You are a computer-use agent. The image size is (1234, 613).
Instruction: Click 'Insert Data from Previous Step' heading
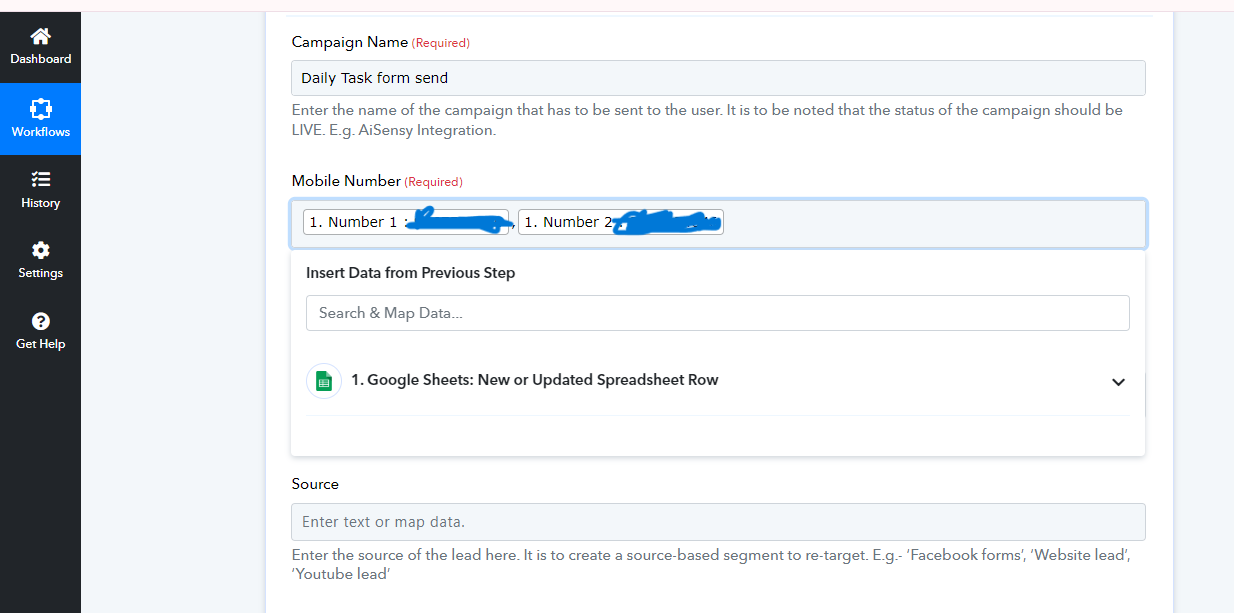click(x=410, y=273)
